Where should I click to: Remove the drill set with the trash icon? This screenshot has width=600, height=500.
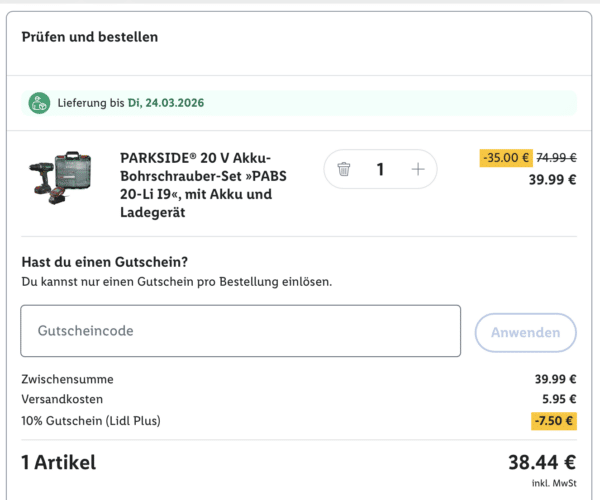(344, 169)
